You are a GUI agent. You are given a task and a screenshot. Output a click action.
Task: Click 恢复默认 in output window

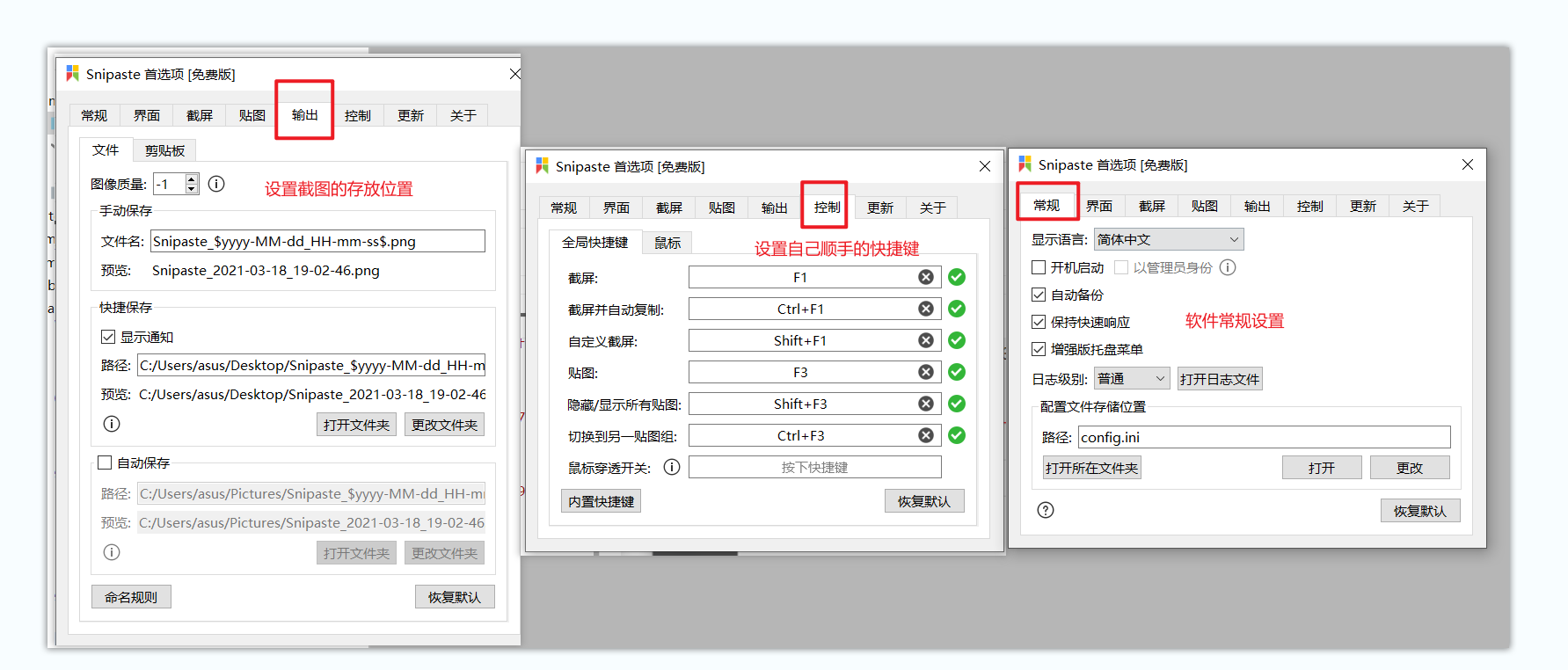tap(455, 597)
